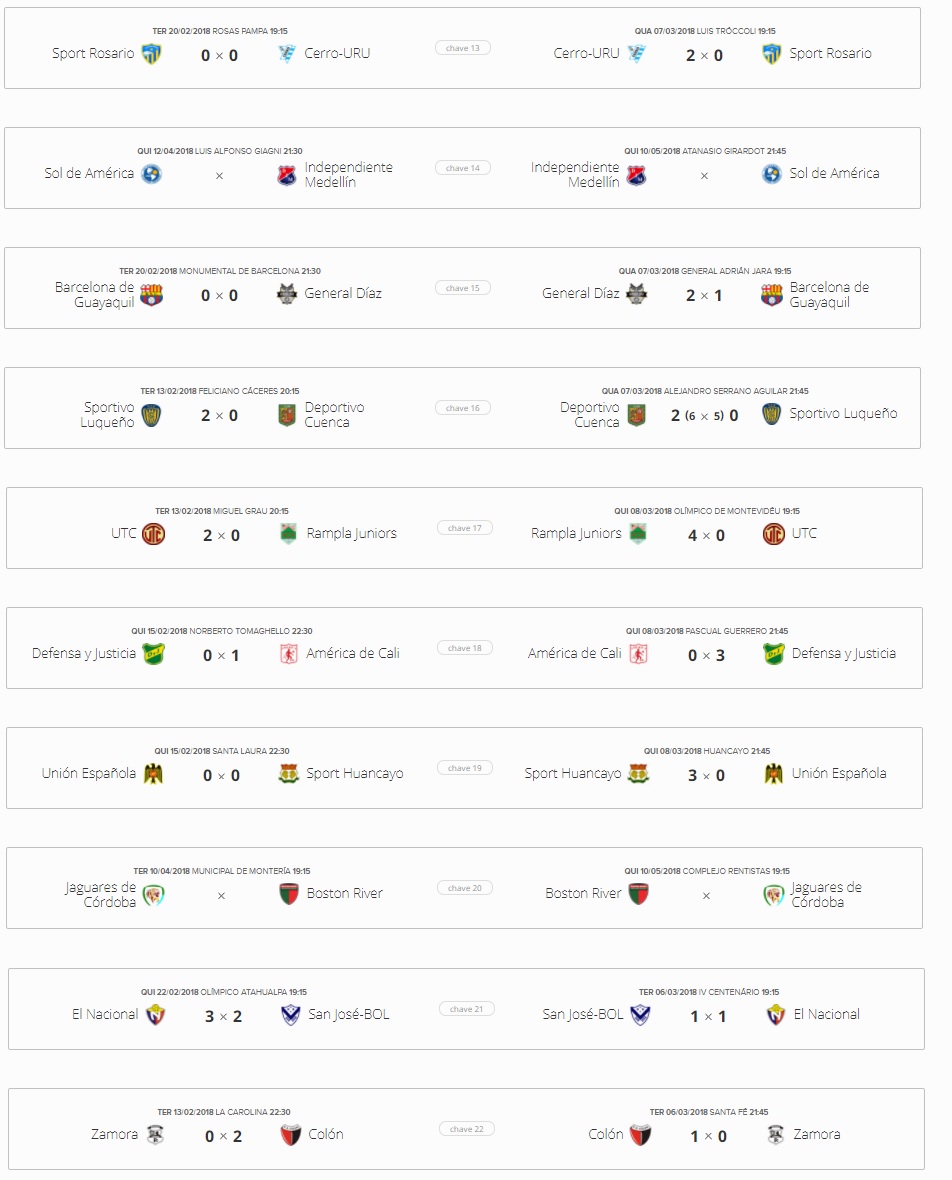Click the 2 (6 x 5) 0 penalty score
This screenshot has width=952, height=1180.
pos(704,415)
